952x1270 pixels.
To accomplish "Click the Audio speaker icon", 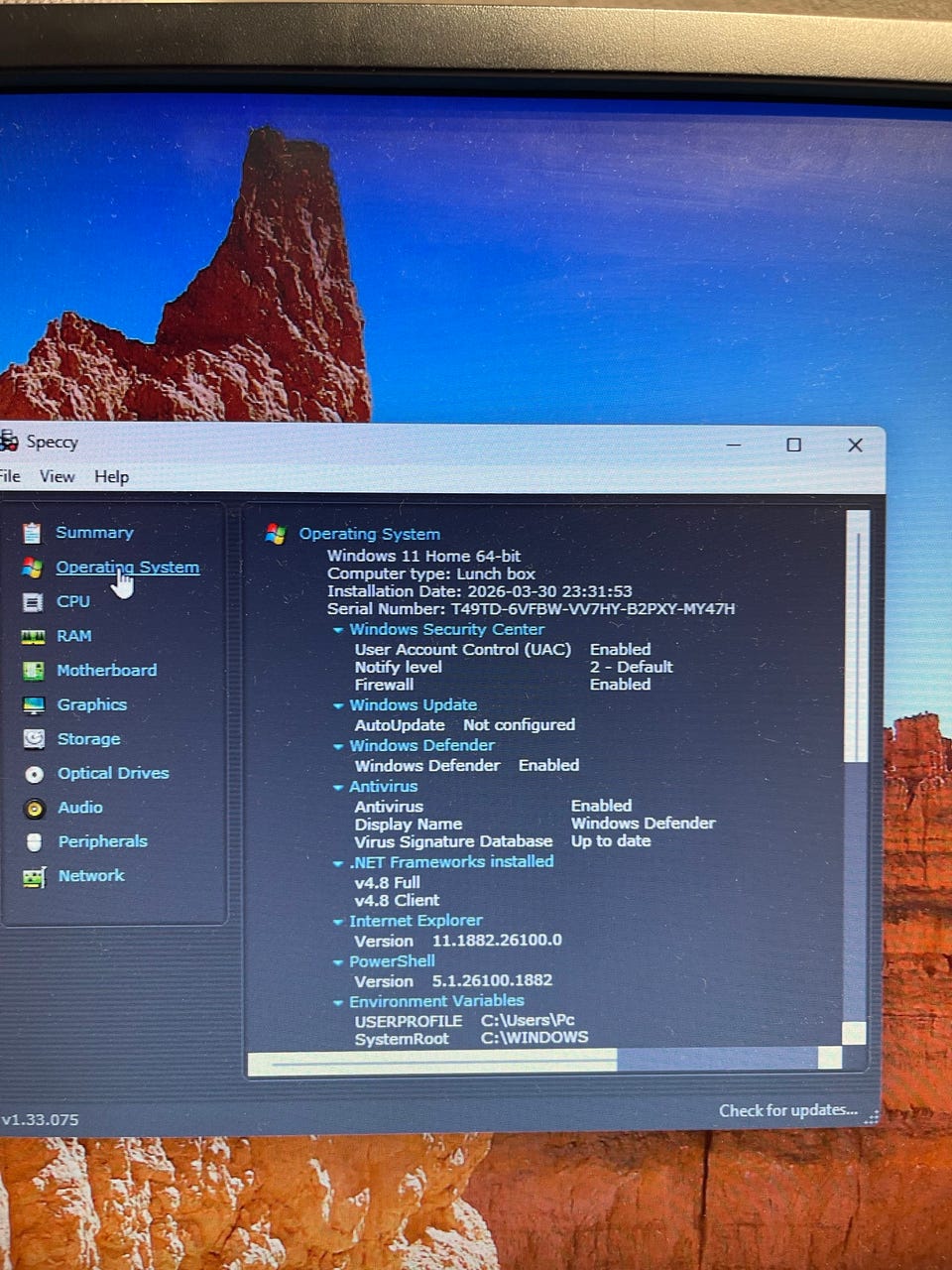I will (35, 809).
